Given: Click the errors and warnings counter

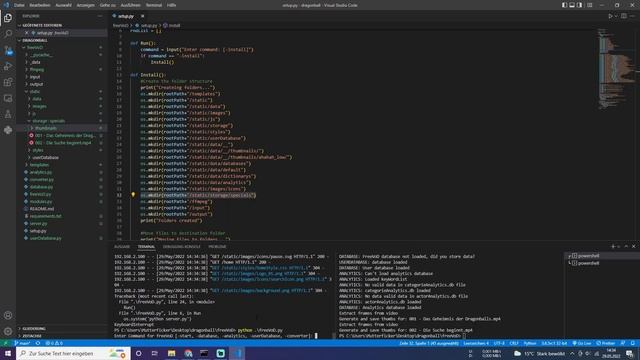Looking at the screenshot, I should [54, 343].
